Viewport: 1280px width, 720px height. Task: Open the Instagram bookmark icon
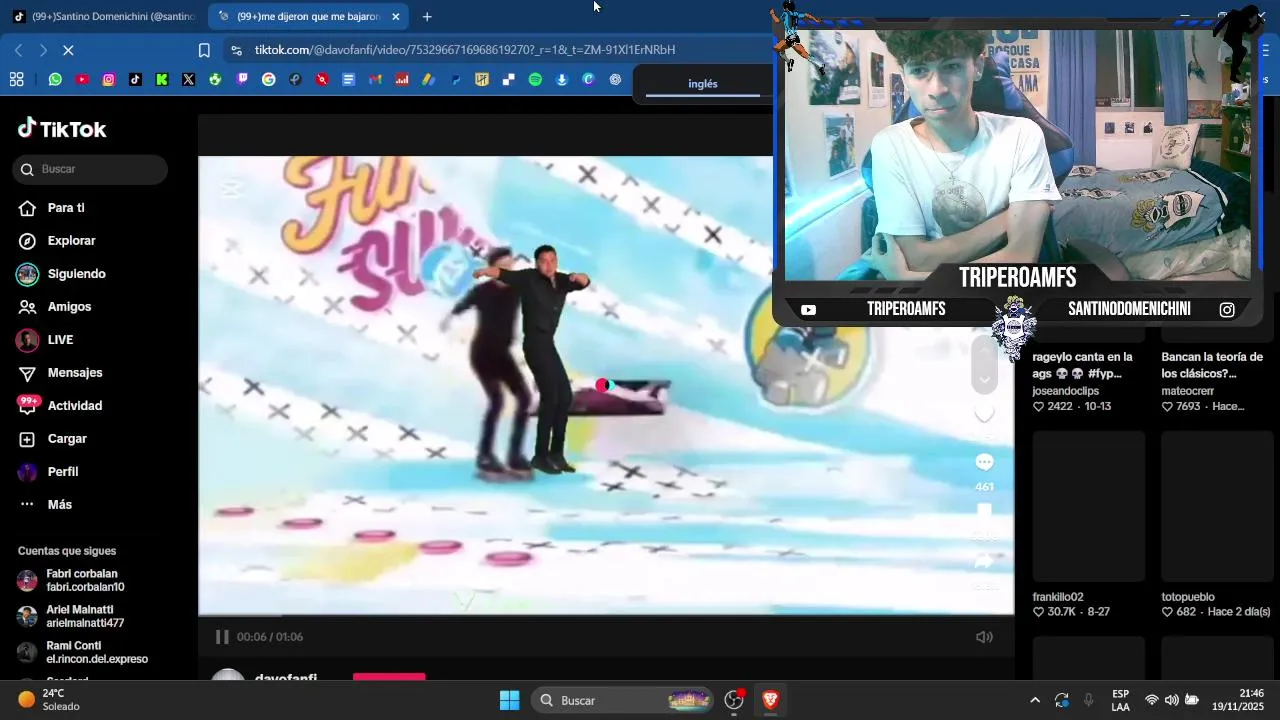pyautogui.click(x=108, y=80)
